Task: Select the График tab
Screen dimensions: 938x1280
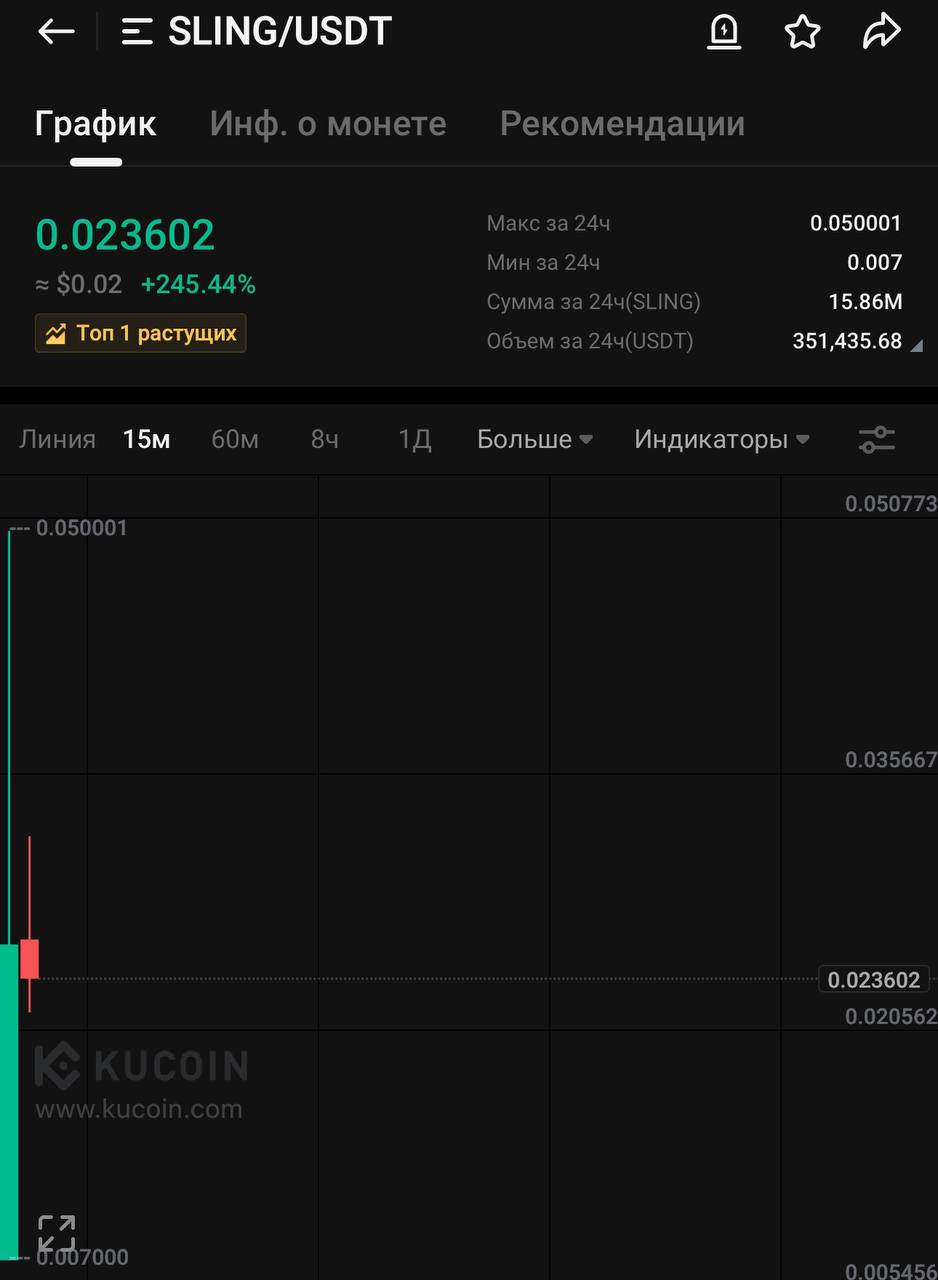Action: click(96, 124)
